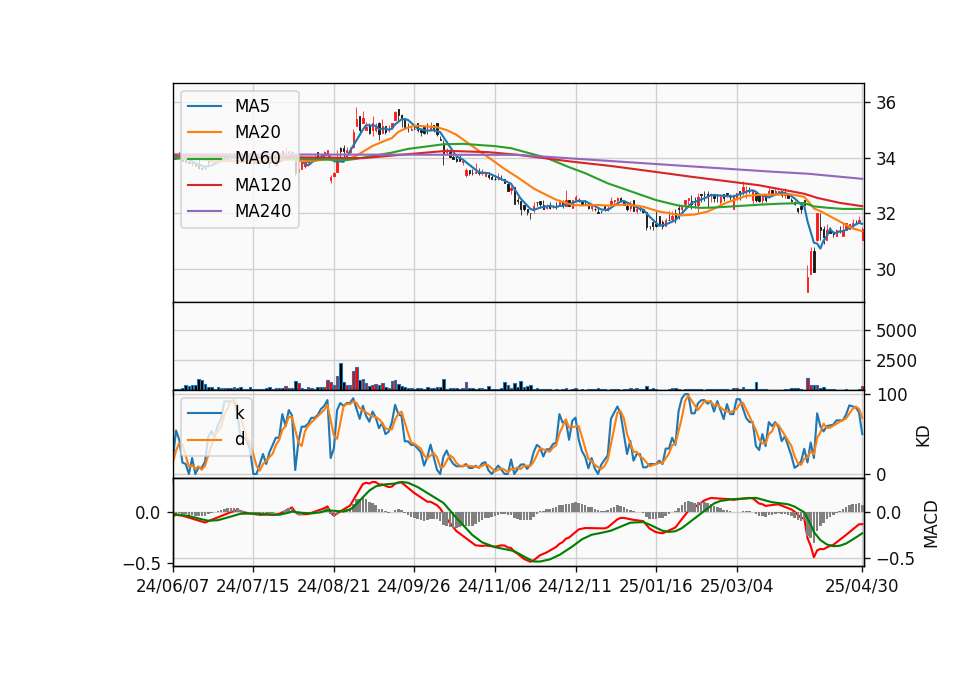Click the 25/03/04 date axis label
The image size is (960, 690).
(737, 586)
